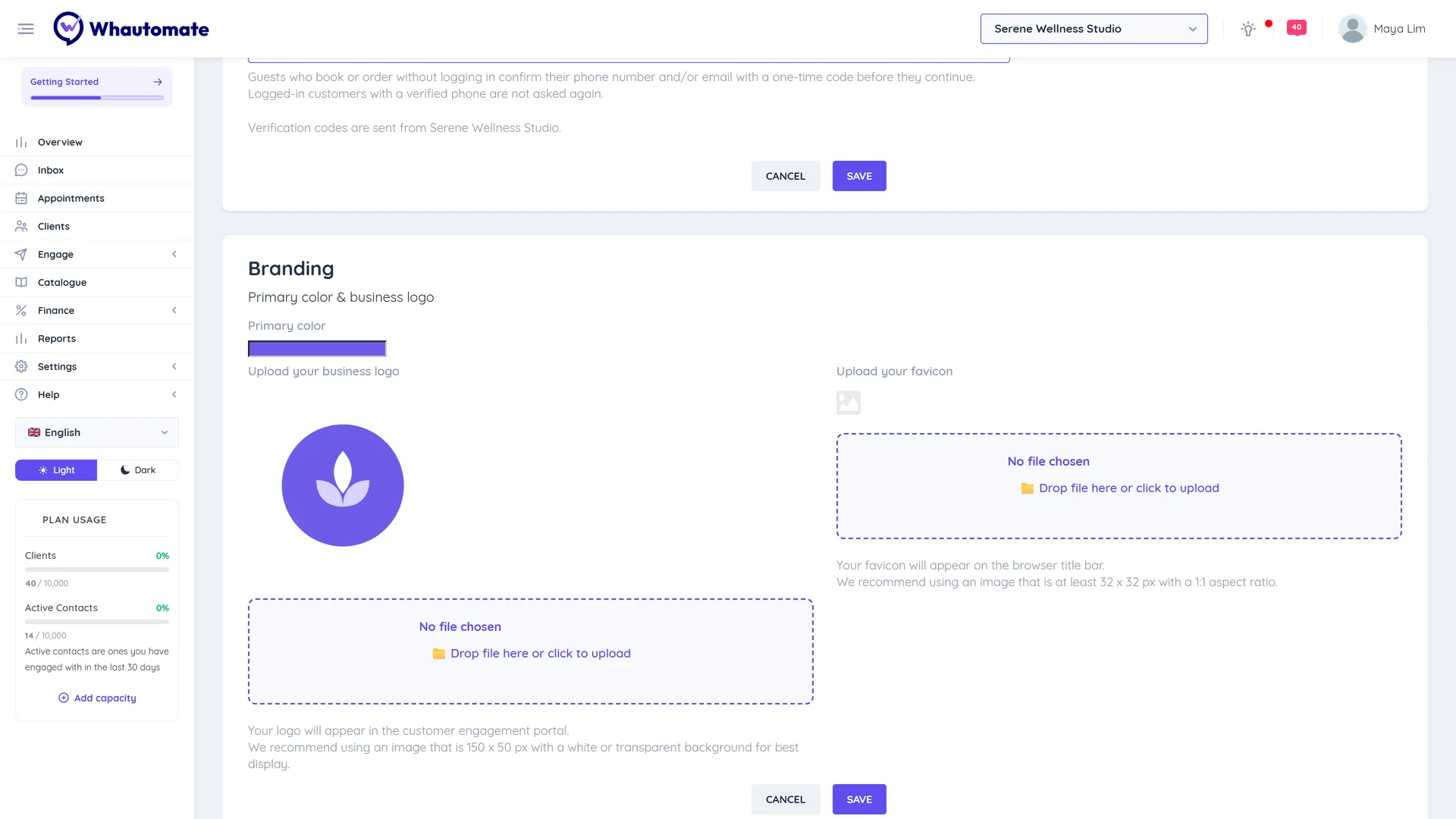
Task: Expand the Finance submenu chevron
Action: point(174,311)
